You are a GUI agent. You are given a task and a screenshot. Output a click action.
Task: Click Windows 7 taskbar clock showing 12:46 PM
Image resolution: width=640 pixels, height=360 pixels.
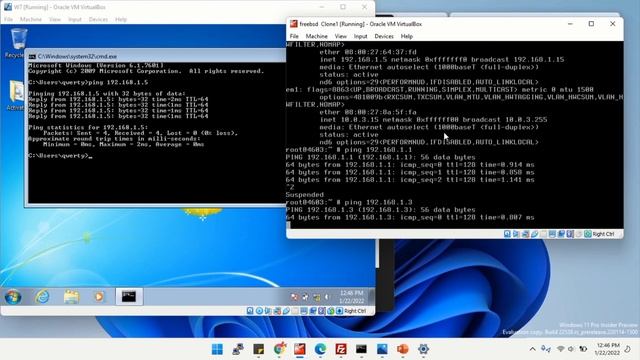pos(351,297)
